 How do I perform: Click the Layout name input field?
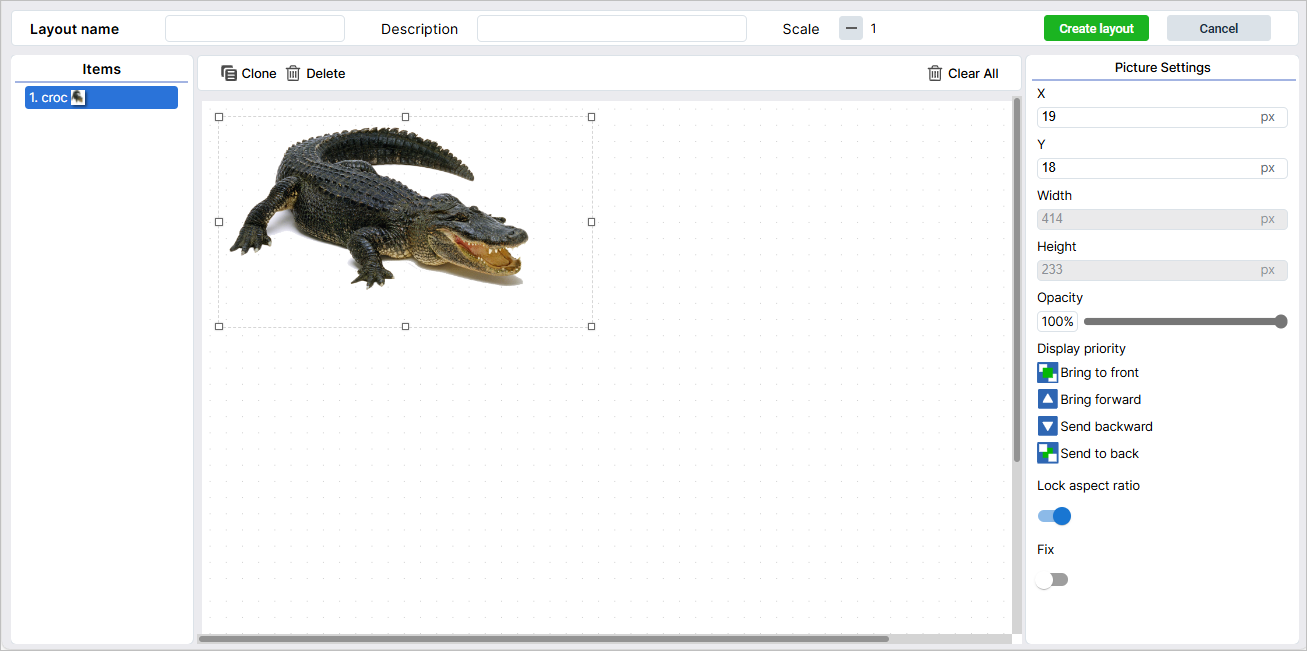click(x=254, y=29)
